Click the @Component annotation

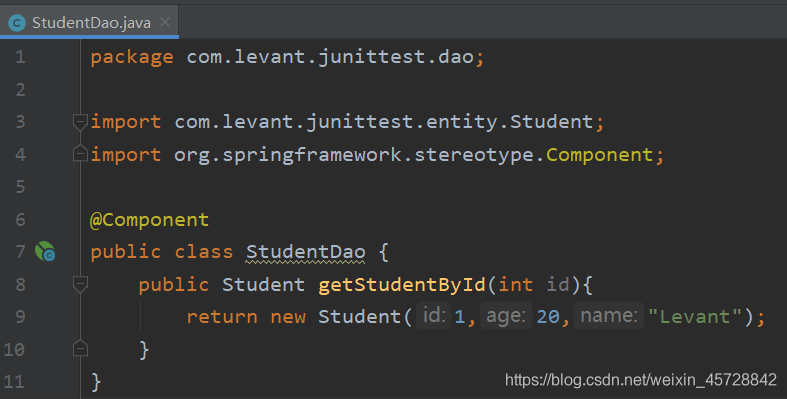click(x=149, y=220)
